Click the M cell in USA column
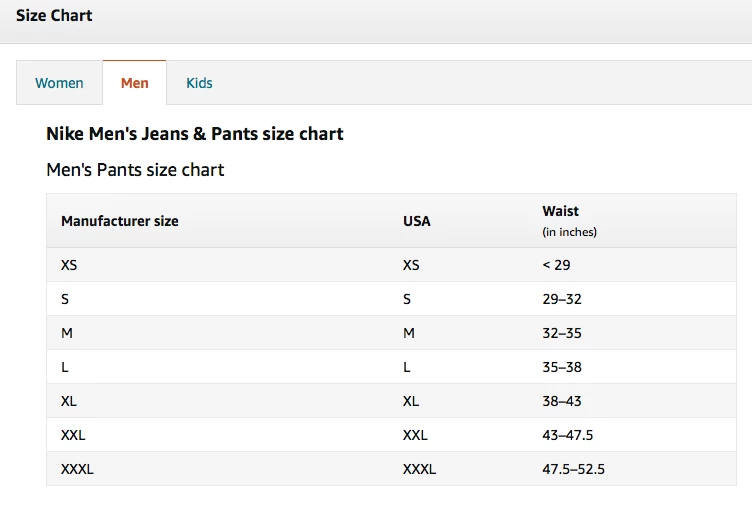The height and width of the screenshot is (511, 752). [408, 333]
